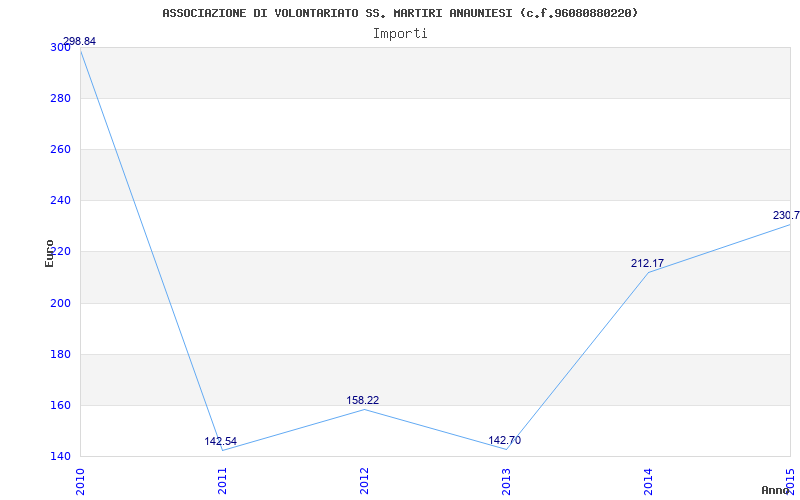Click the 230.7 data label for 2015
This screenshot has width=800, height=500.
[x=786, y=215]
